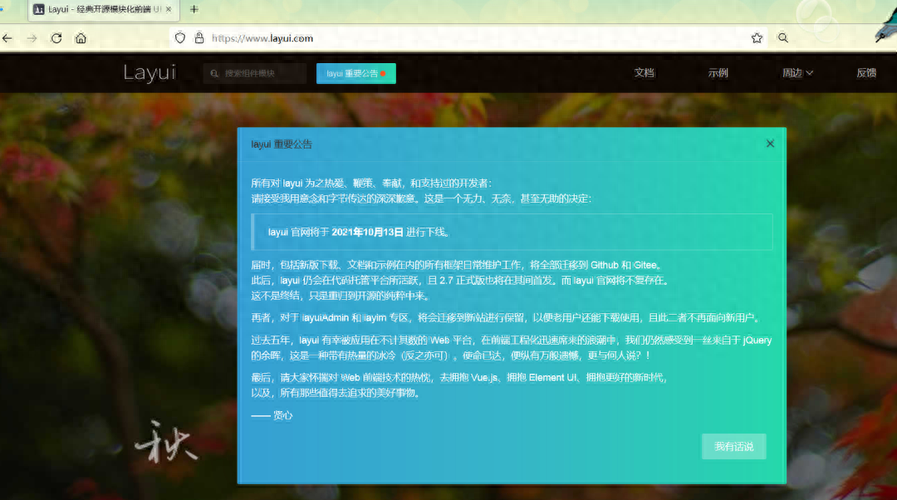The height and width of the screenshot is (500, 897).
Task: Reload the page with the refresh icon
Action: pos(56,38)
